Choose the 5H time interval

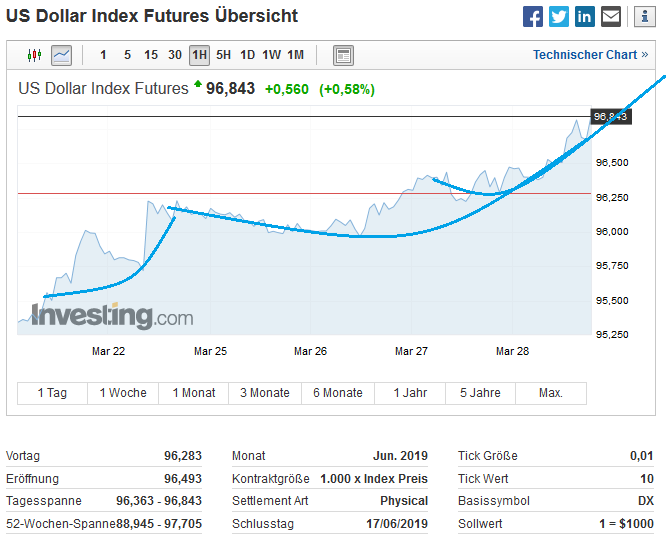click(x=224, y=55)
